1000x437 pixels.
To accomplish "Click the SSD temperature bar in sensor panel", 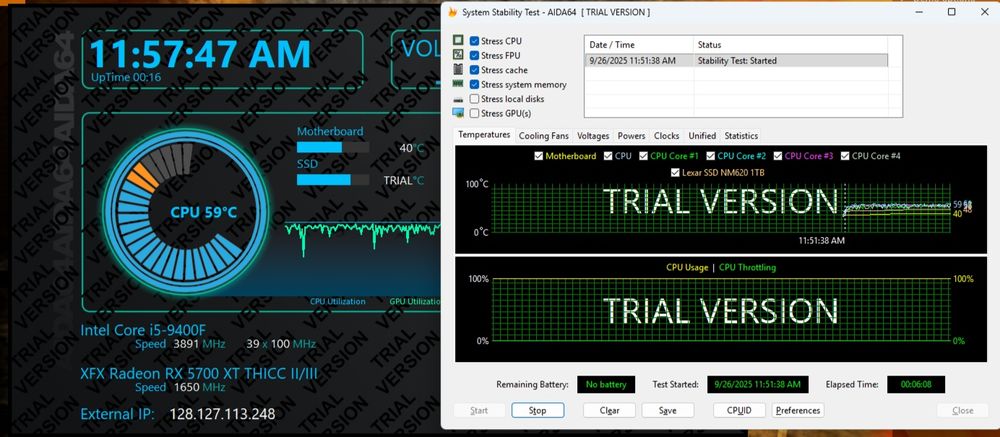I will point(333,180).
